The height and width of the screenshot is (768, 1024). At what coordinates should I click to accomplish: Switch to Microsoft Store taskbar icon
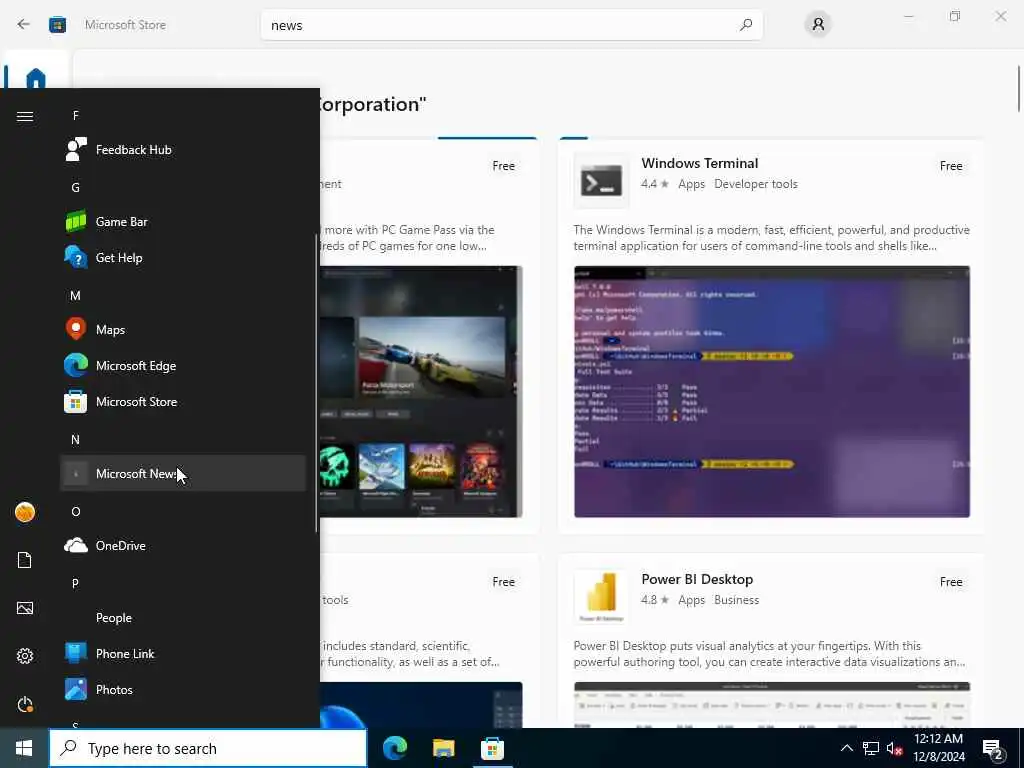click(492, 748)
